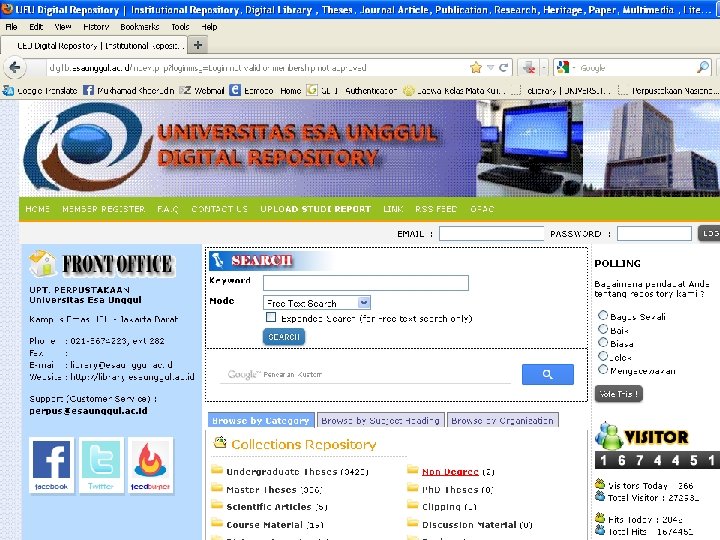Open CONTACT US page
The width and height of the screenshot is (720, 540).
click(219, 209)
